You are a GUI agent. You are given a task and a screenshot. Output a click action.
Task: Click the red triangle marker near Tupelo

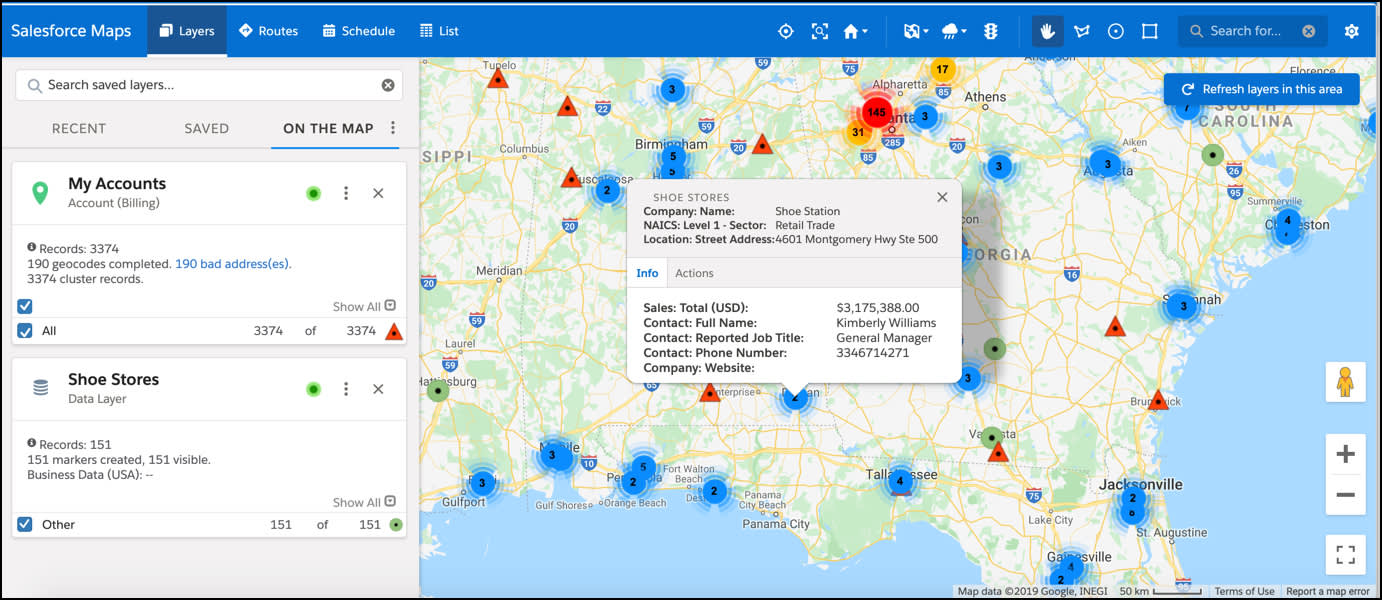pos(498,78)
